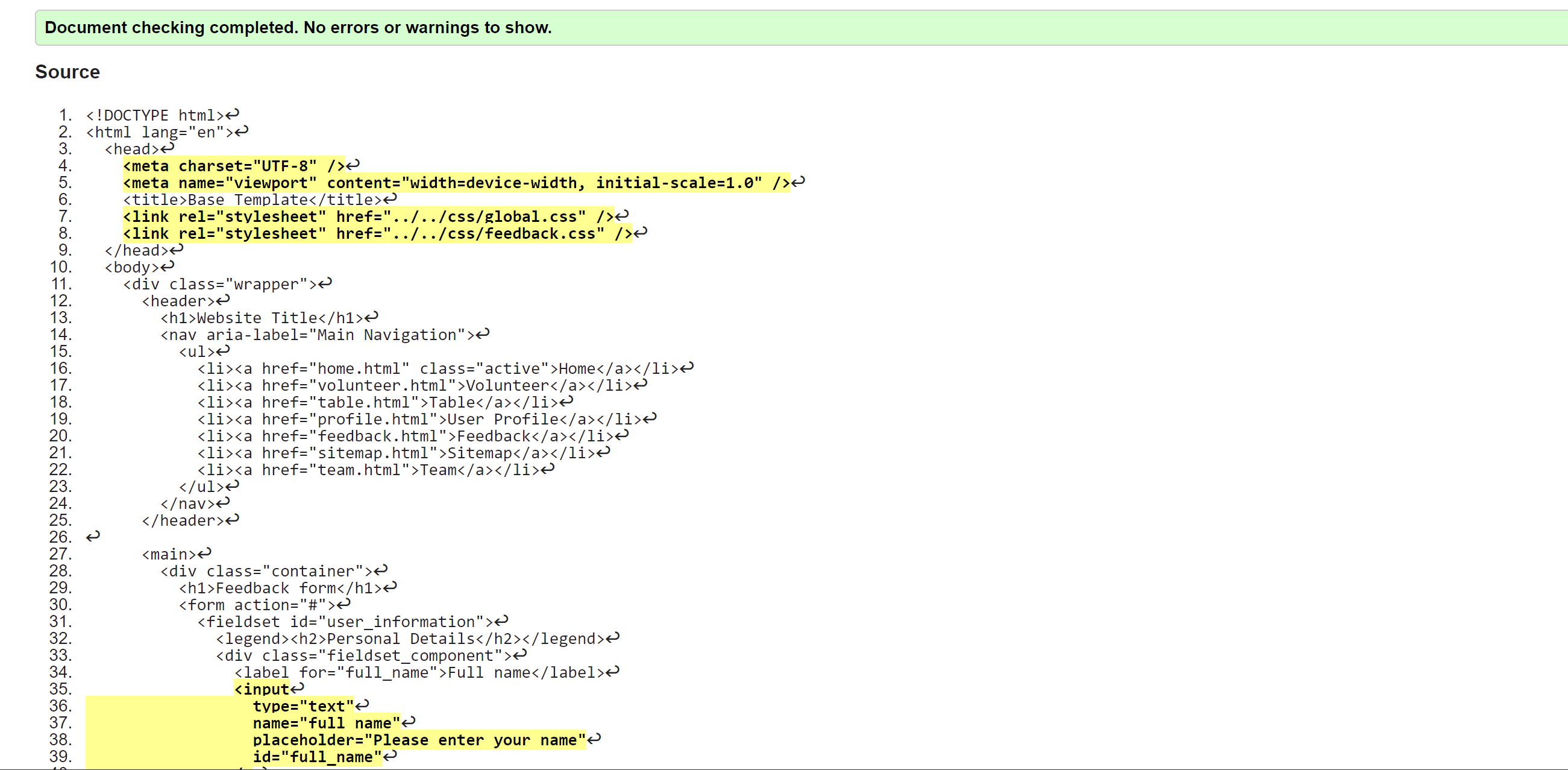Click the newline arrow after DOCTYPE html
Viewport: 1568px width, 770px height.
tap(233, 115)
